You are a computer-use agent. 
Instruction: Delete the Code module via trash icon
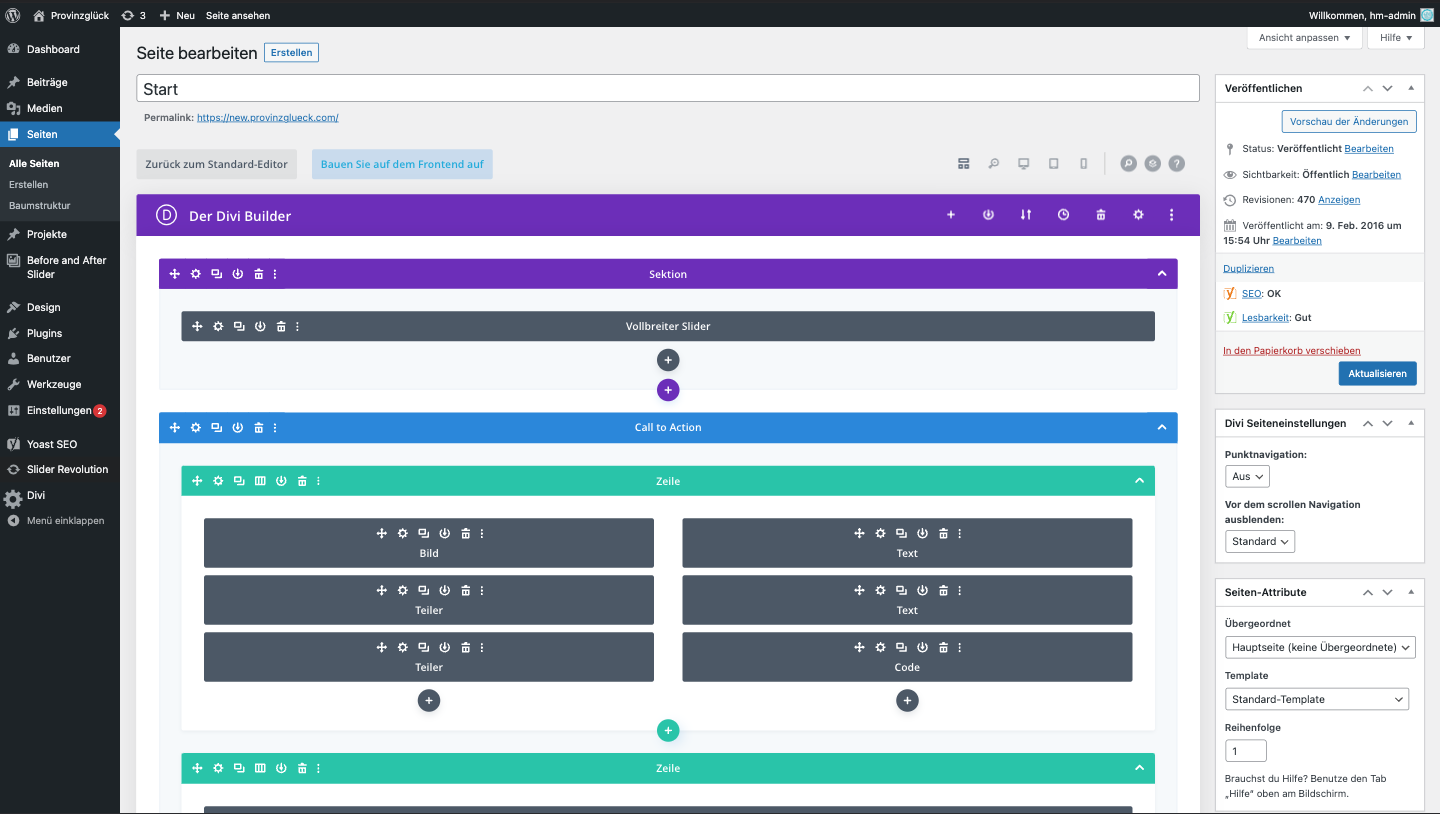[x=943, y=648]
